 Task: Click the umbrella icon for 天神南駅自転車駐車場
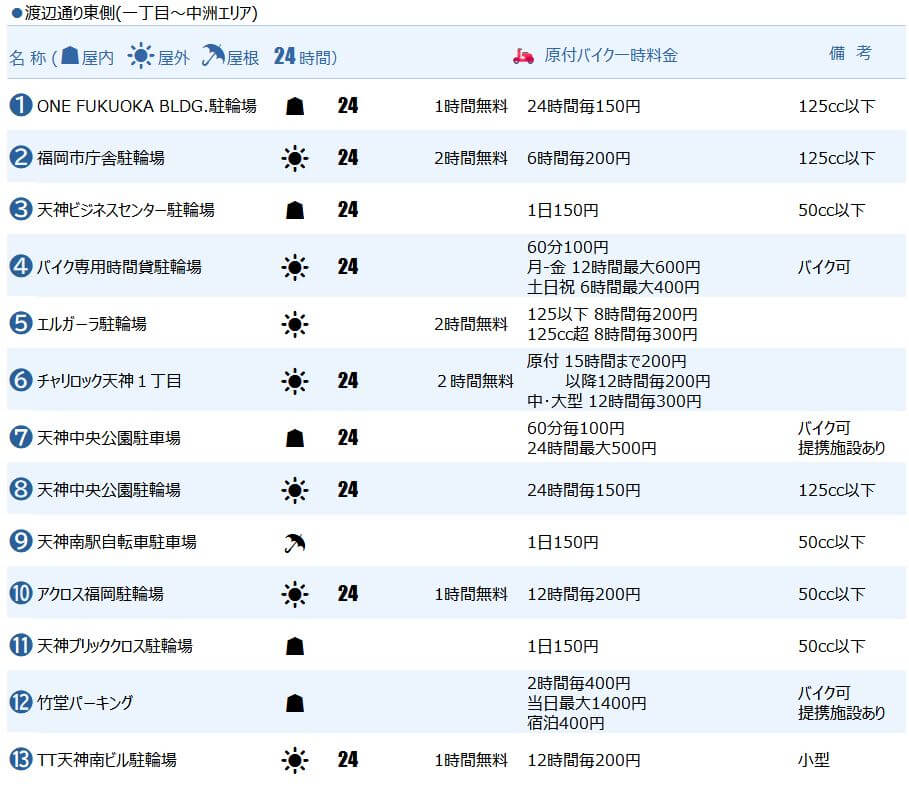pos(295,543)
